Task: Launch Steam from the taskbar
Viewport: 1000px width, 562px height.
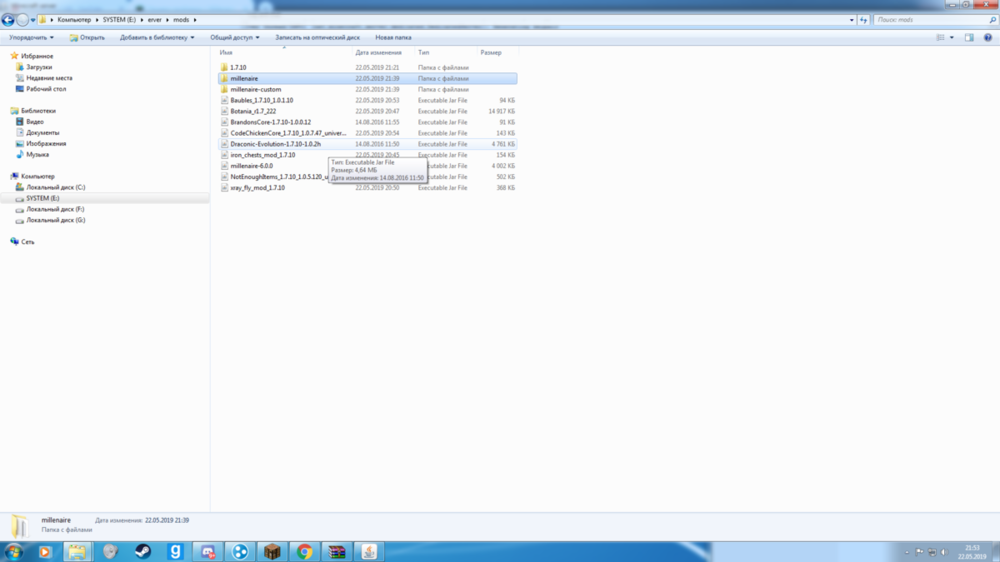Action: [x=143, y=551]
